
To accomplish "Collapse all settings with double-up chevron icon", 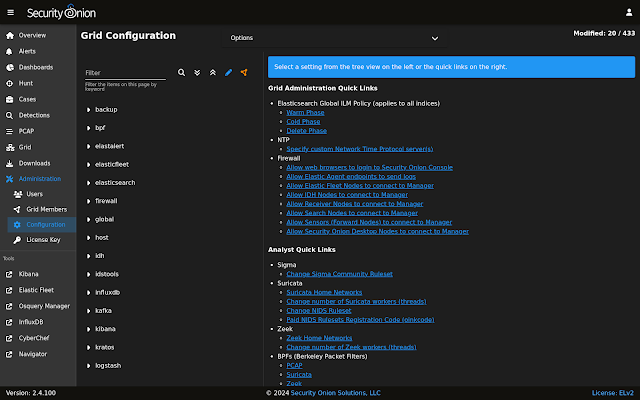I will [212, 73].
